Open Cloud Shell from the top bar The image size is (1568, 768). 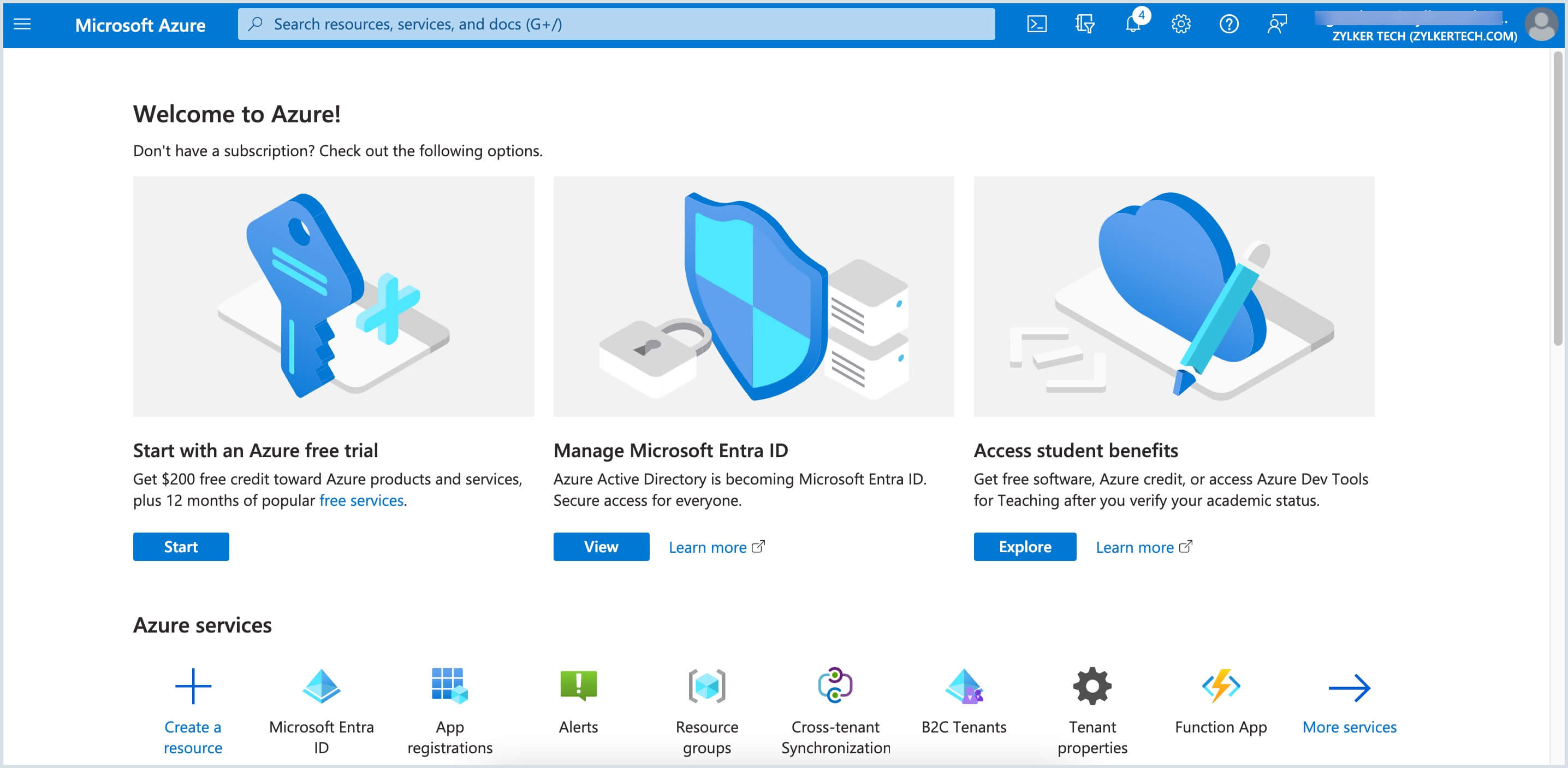1037,25
